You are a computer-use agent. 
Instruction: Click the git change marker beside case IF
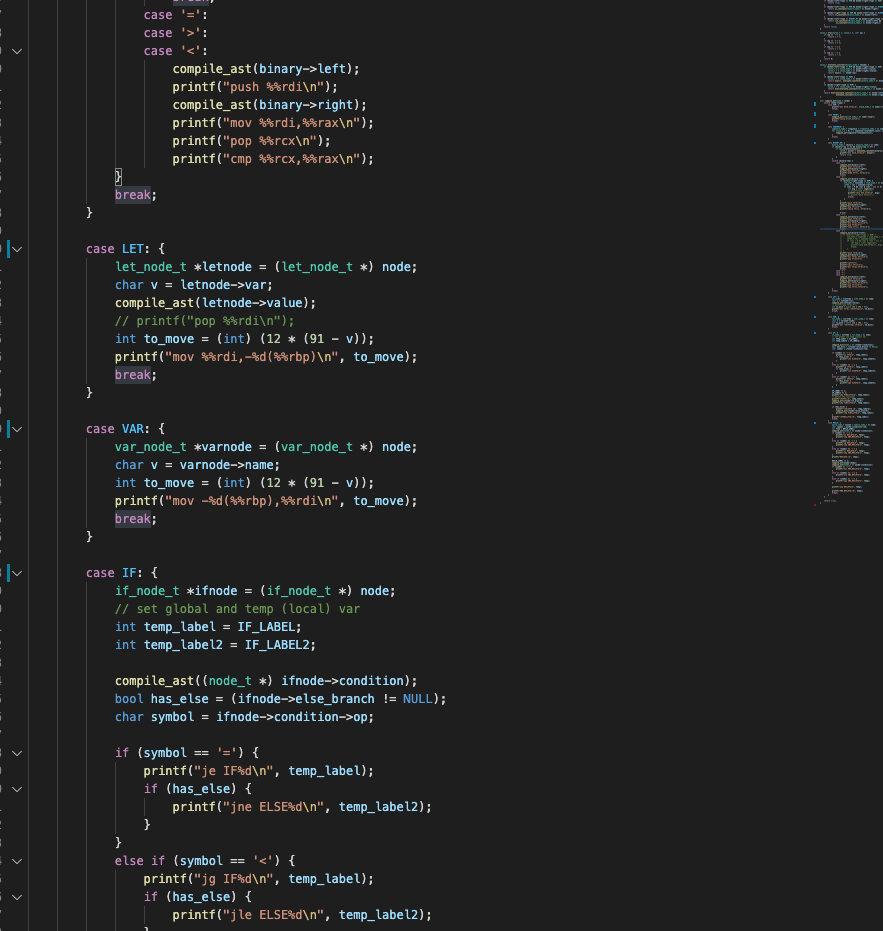8,573
